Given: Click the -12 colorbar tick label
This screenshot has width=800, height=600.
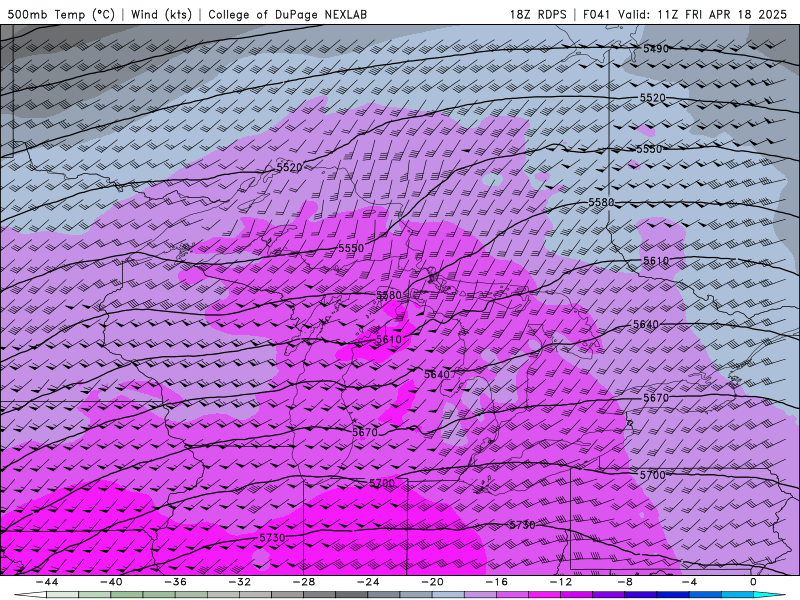Looking at the screenshot, I should 561,582.
